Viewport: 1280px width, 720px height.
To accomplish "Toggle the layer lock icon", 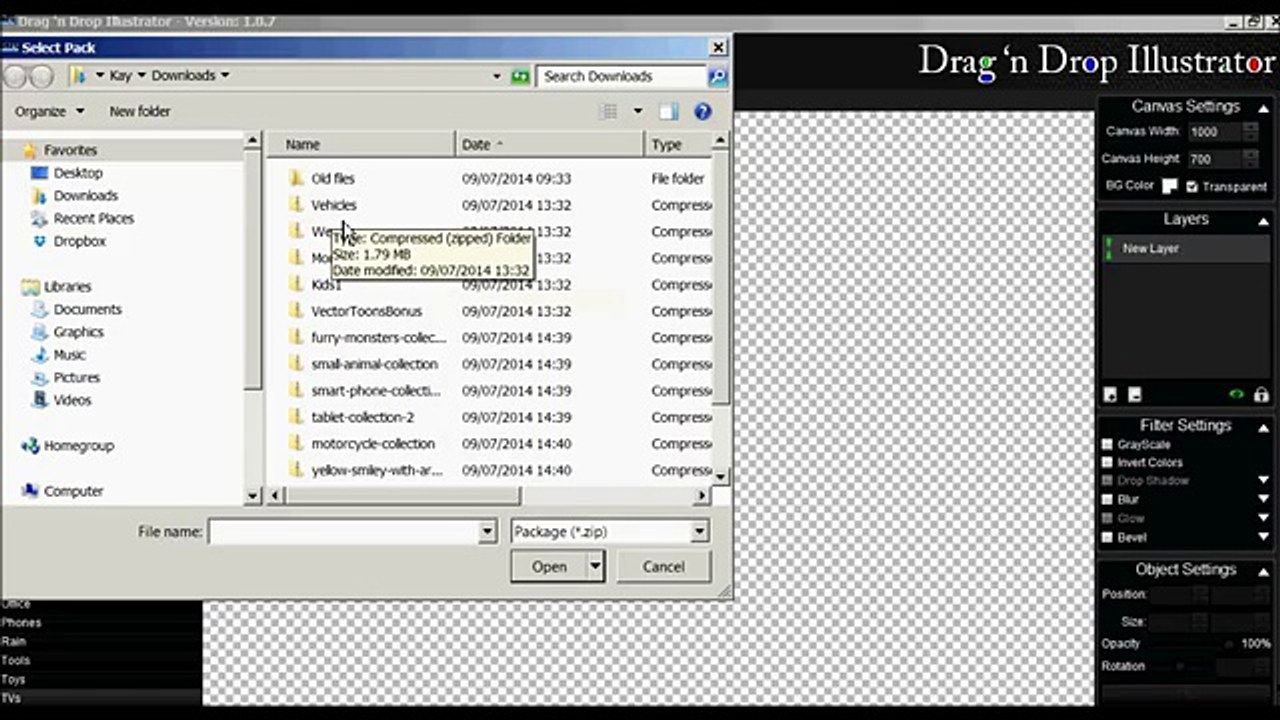I will [x=1261, y=395].
